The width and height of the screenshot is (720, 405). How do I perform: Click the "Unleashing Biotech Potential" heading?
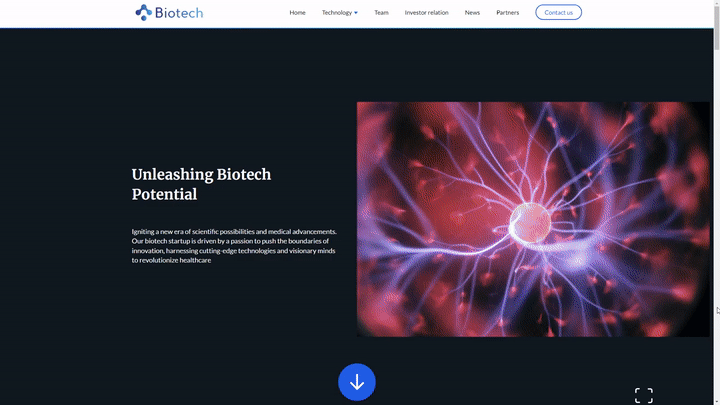point(201,184)
